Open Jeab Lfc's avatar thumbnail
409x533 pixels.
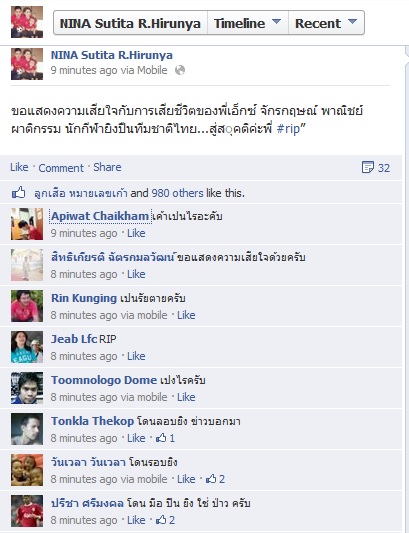tap(27, 347)
